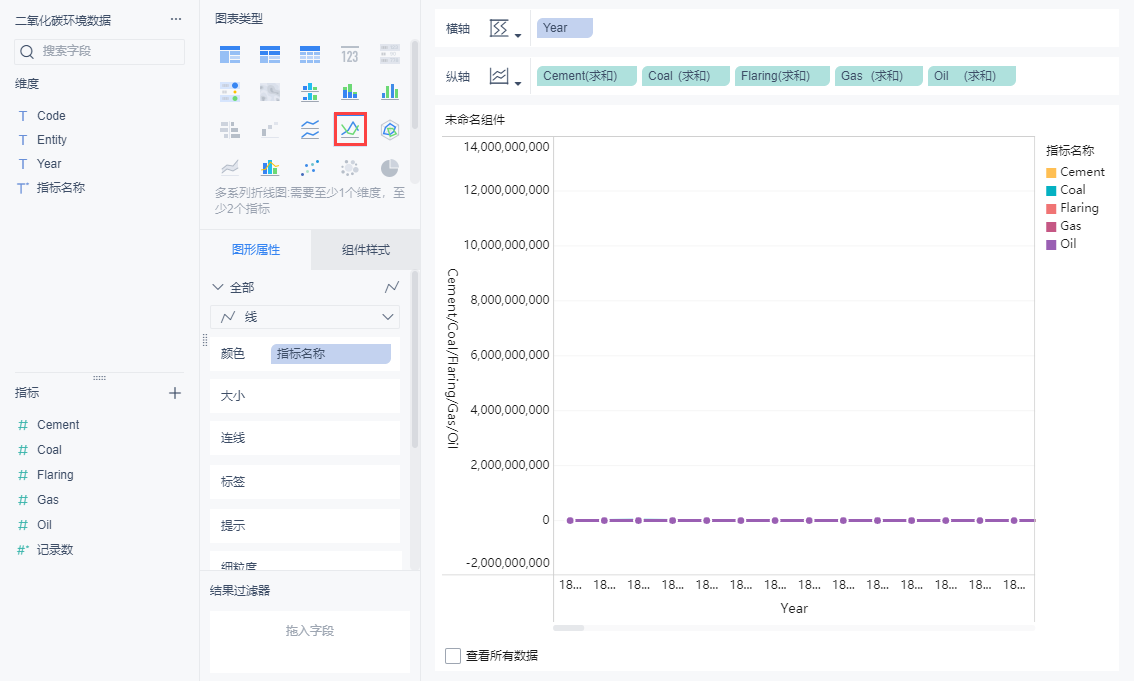Screen dimensions: 1134x681
Task: Switch to the 组件样式 tab
Action: pyautogui.click(x=365, y=249)
